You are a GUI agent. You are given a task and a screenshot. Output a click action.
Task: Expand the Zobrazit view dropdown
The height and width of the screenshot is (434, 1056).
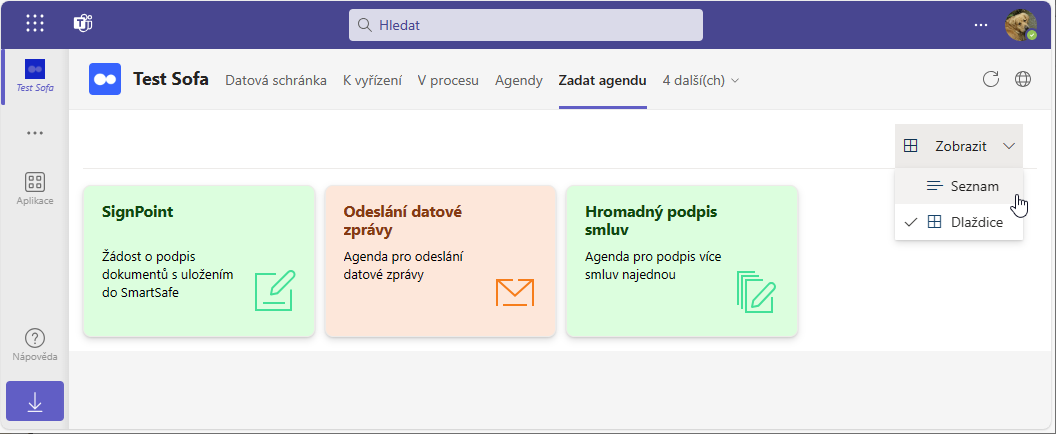click(959, 146)
